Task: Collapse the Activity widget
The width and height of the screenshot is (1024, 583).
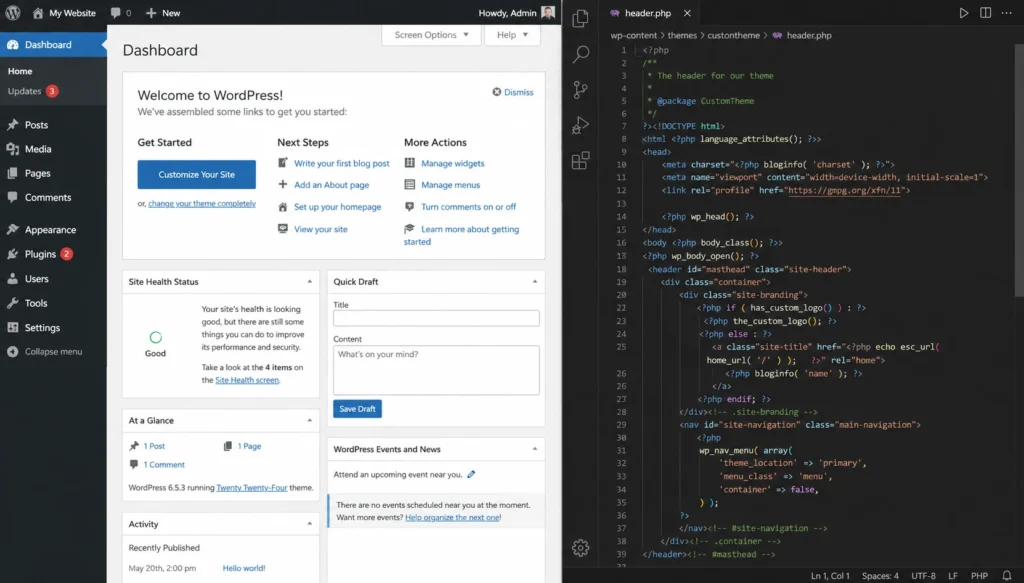Action: [310, 524]
